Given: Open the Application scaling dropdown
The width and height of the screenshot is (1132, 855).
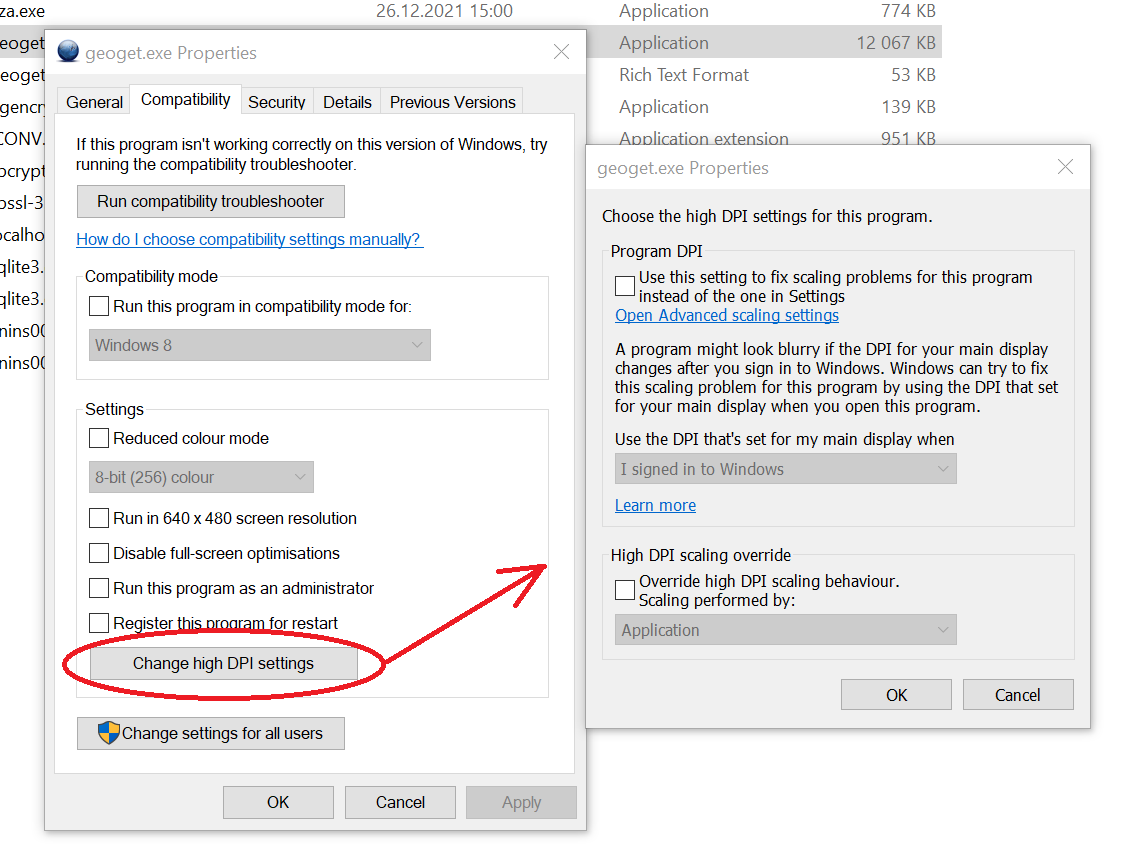Looking at the screenshot, I should pyautogui.click(x=785, y=630).
